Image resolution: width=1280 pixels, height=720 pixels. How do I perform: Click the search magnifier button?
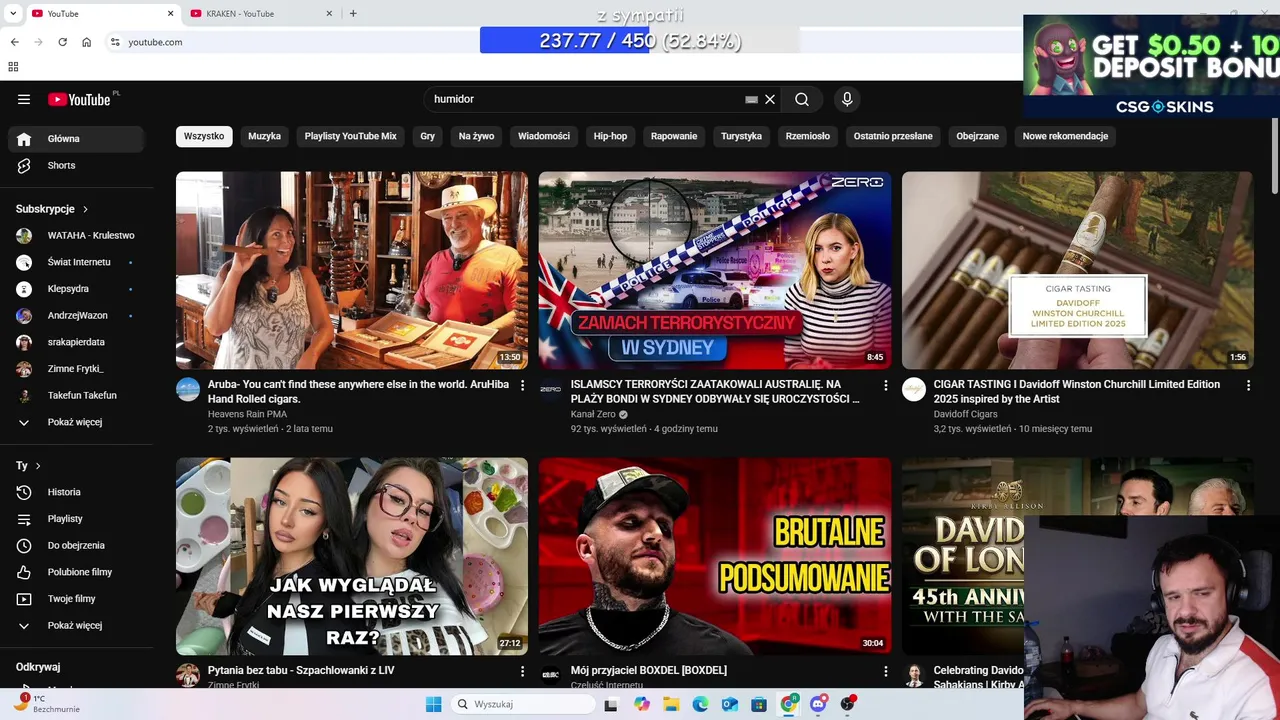(802, 99)
